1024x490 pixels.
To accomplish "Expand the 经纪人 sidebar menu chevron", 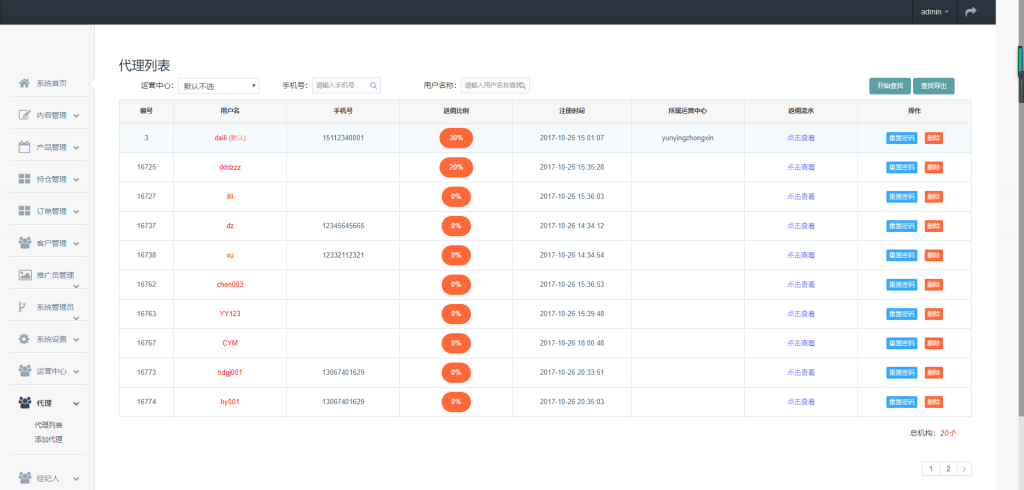I will (76, 479).
